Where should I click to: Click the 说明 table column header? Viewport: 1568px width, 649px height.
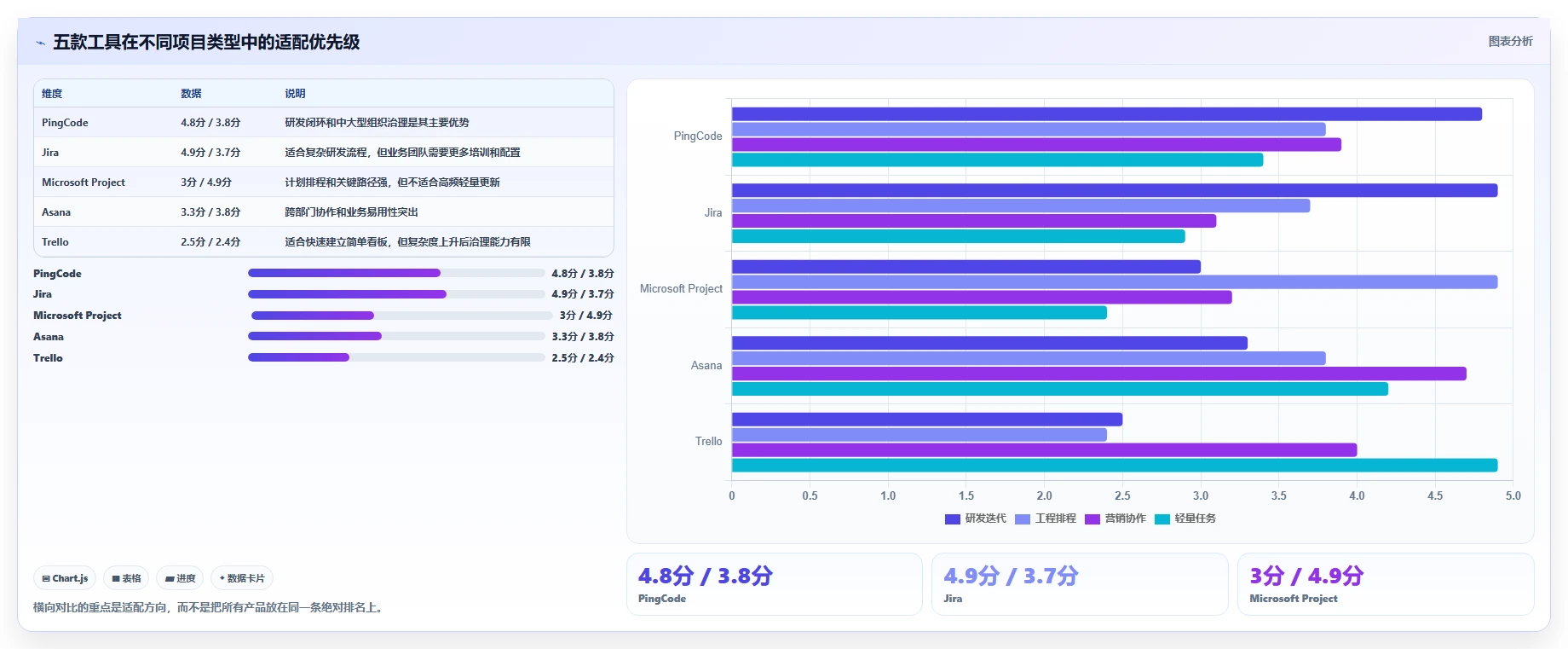point(295,94)
